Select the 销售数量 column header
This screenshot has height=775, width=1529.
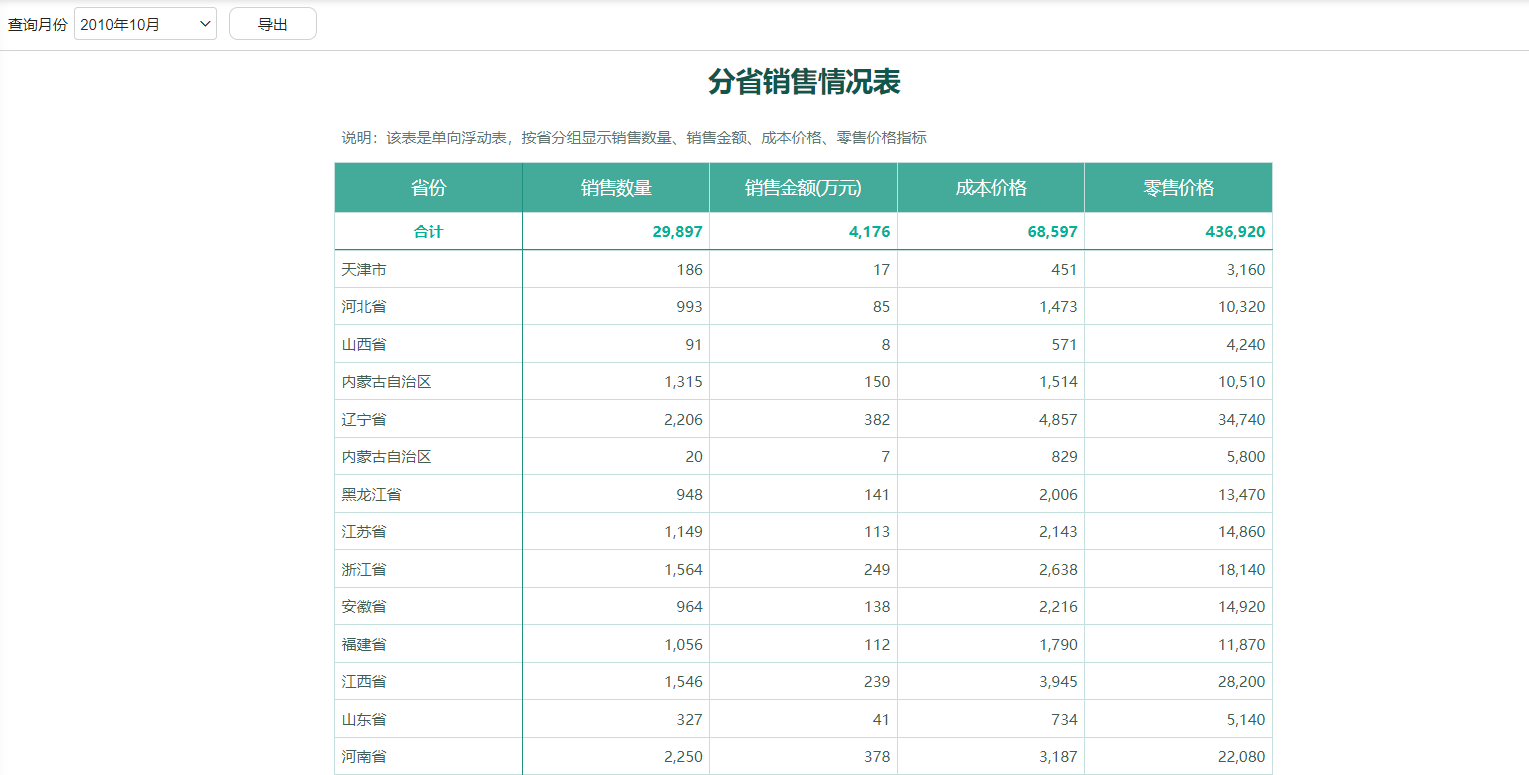point(614,187)
